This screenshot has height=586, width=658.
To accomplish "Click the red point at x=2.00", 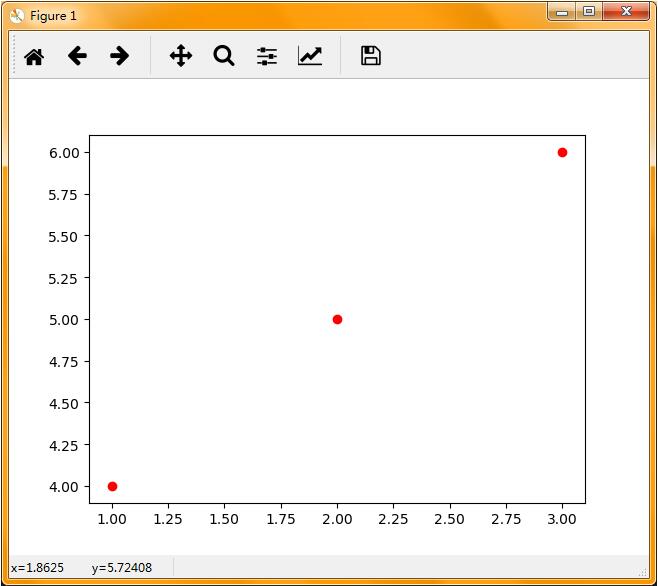I will 337,319.
